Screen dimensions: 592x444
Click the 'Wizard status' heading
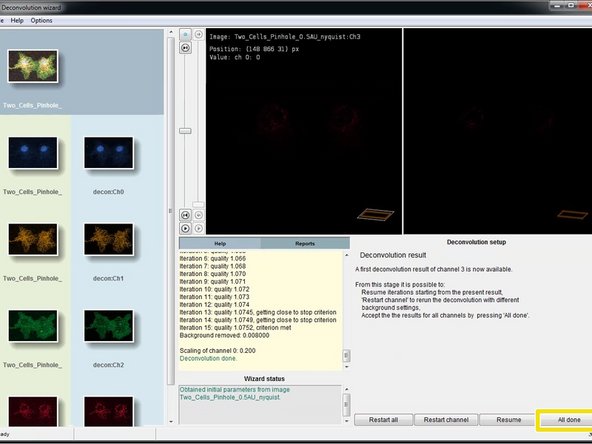point(264,379)
